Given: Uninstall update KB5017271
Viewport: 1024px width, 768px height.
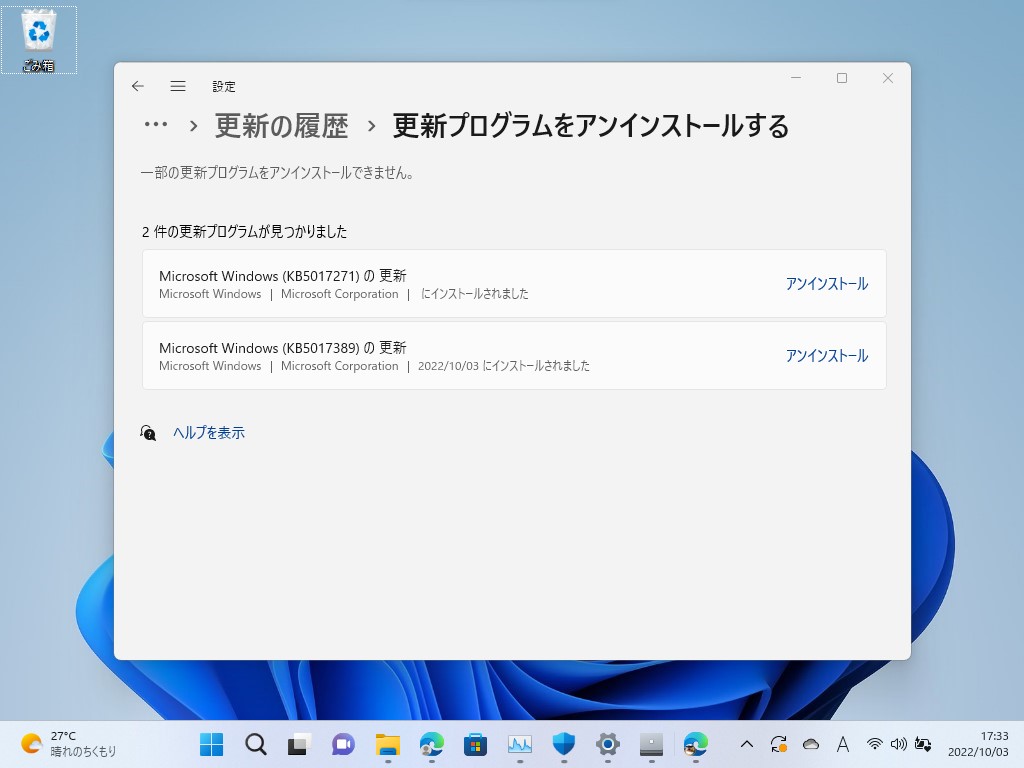Looking at the screenshot, I should click(827, 283).
